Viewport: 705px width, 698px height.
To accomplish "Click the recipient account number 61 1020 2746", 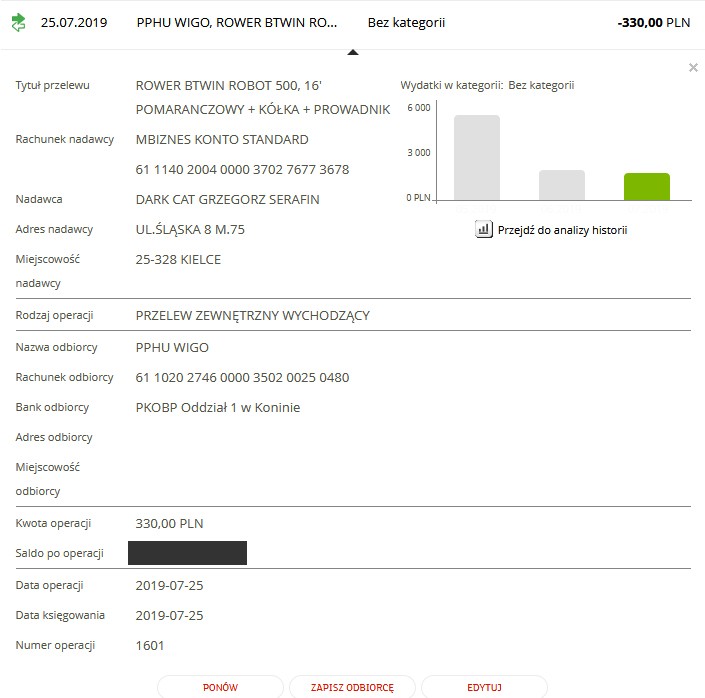I will (x=242, y=378).
